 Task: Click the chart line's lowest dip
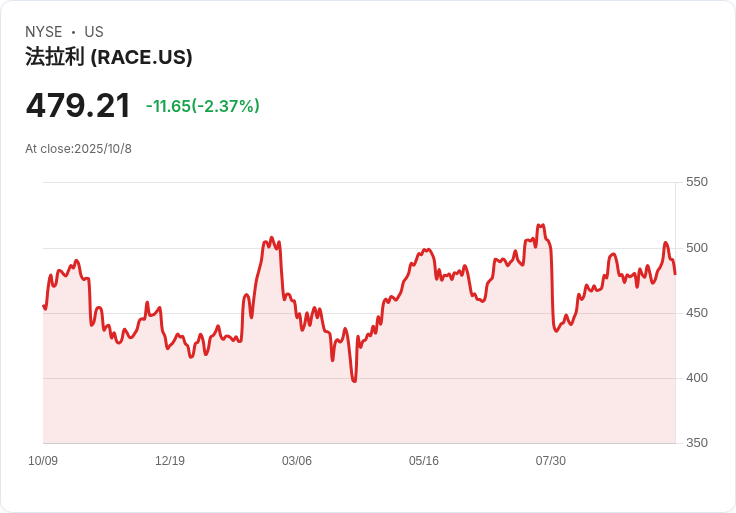coord(354,381)
